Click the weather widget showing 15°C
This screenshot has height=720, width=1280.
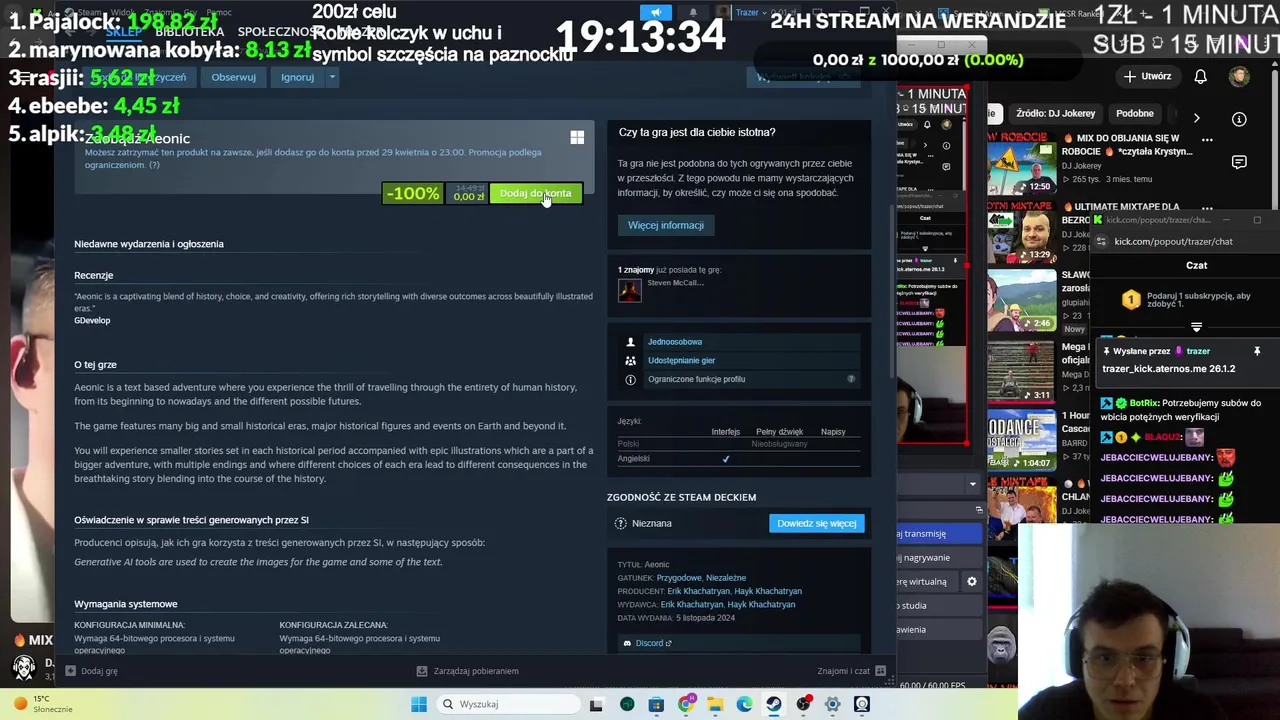[x=41, y=704]
